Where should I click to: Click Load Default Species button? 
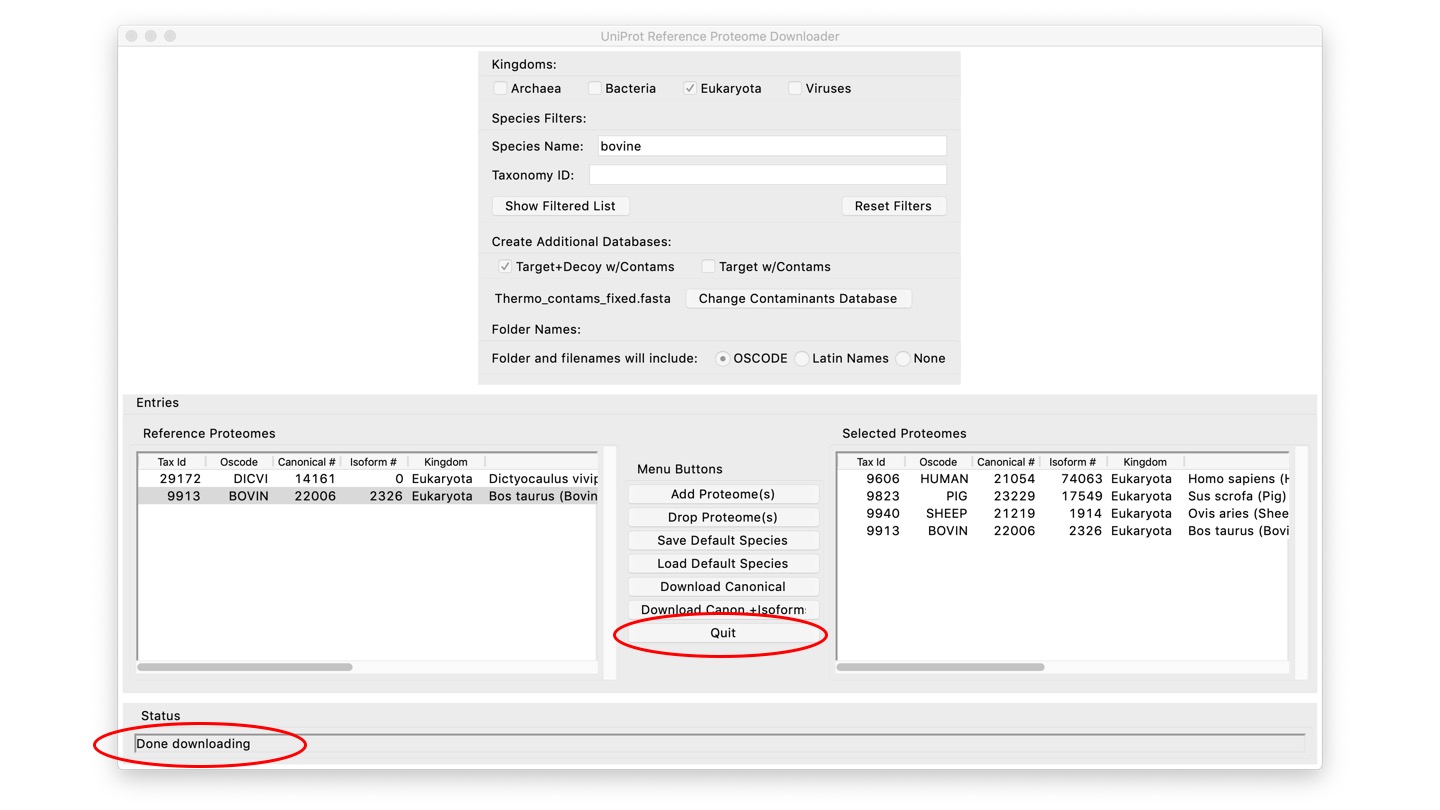[723, 563]
